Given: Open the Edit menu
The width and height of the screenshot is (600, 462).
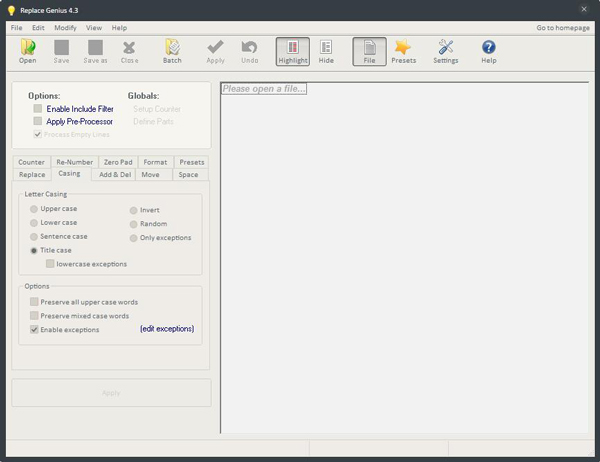Looking at the screenshot, I should pyautogui.click(x=38, y=28).
